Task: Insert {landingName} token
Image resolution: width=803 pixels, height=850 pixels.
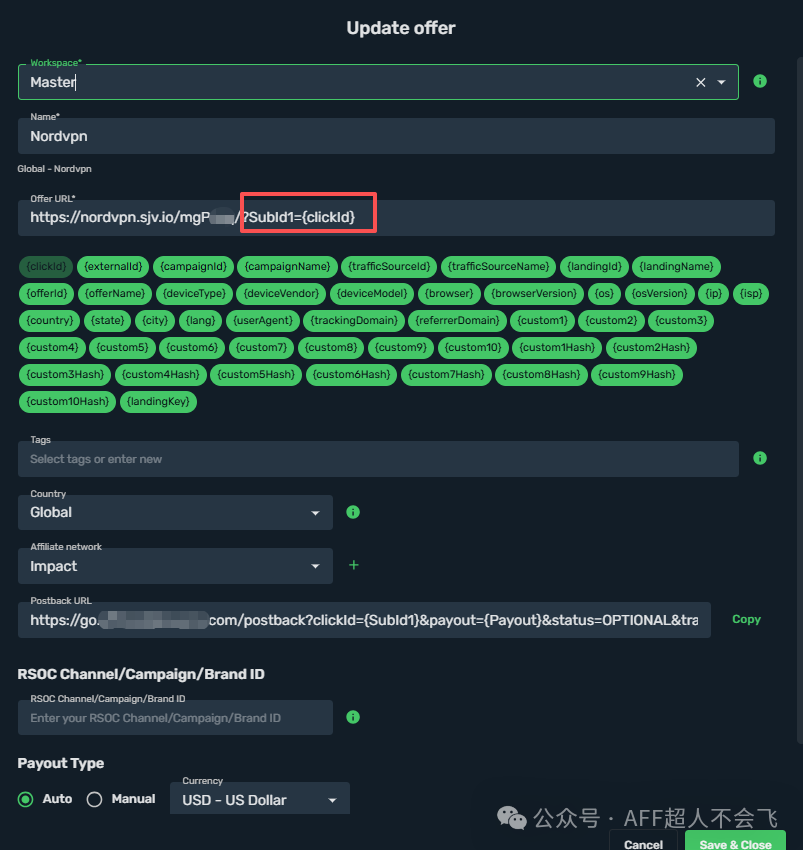Action: tap(676, 267)
